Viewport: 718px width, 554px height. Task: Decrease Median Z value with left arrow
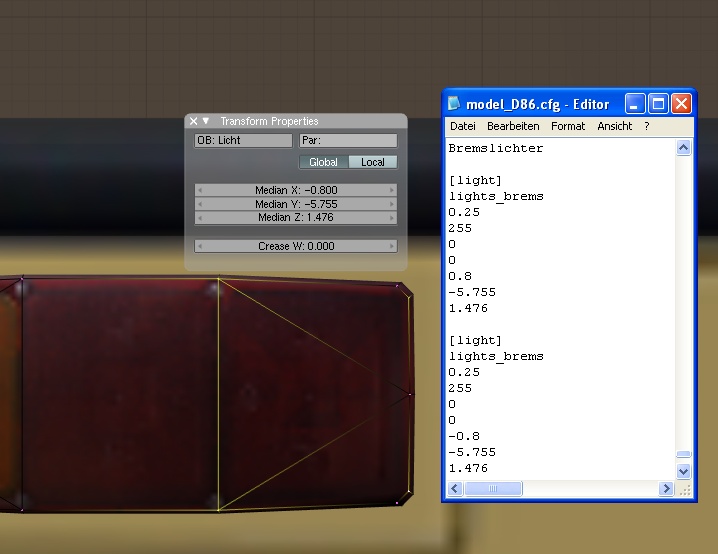click(x=200, y=218)
